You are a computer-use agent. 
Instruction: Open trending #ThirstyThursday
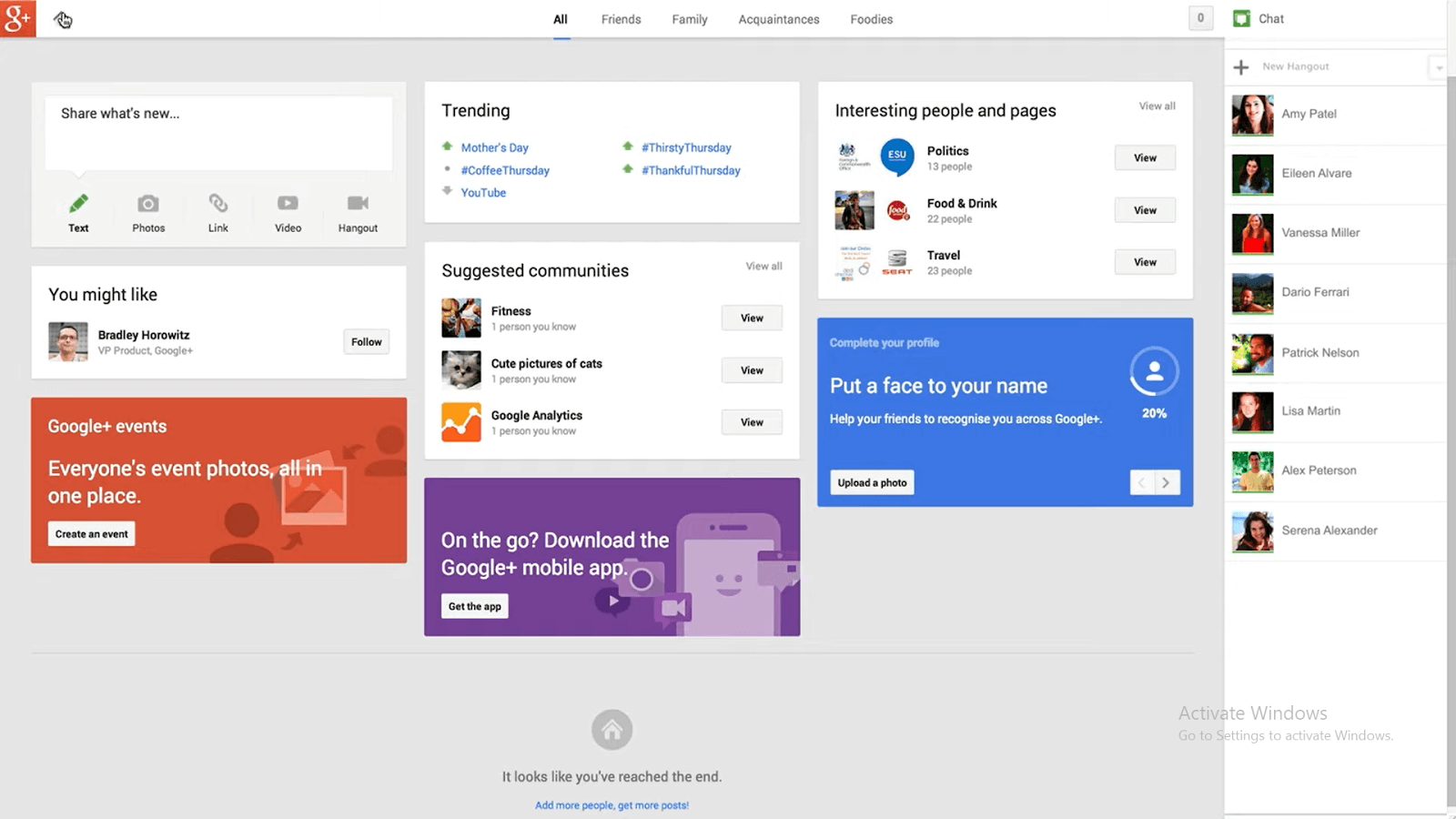coord(686,147)
